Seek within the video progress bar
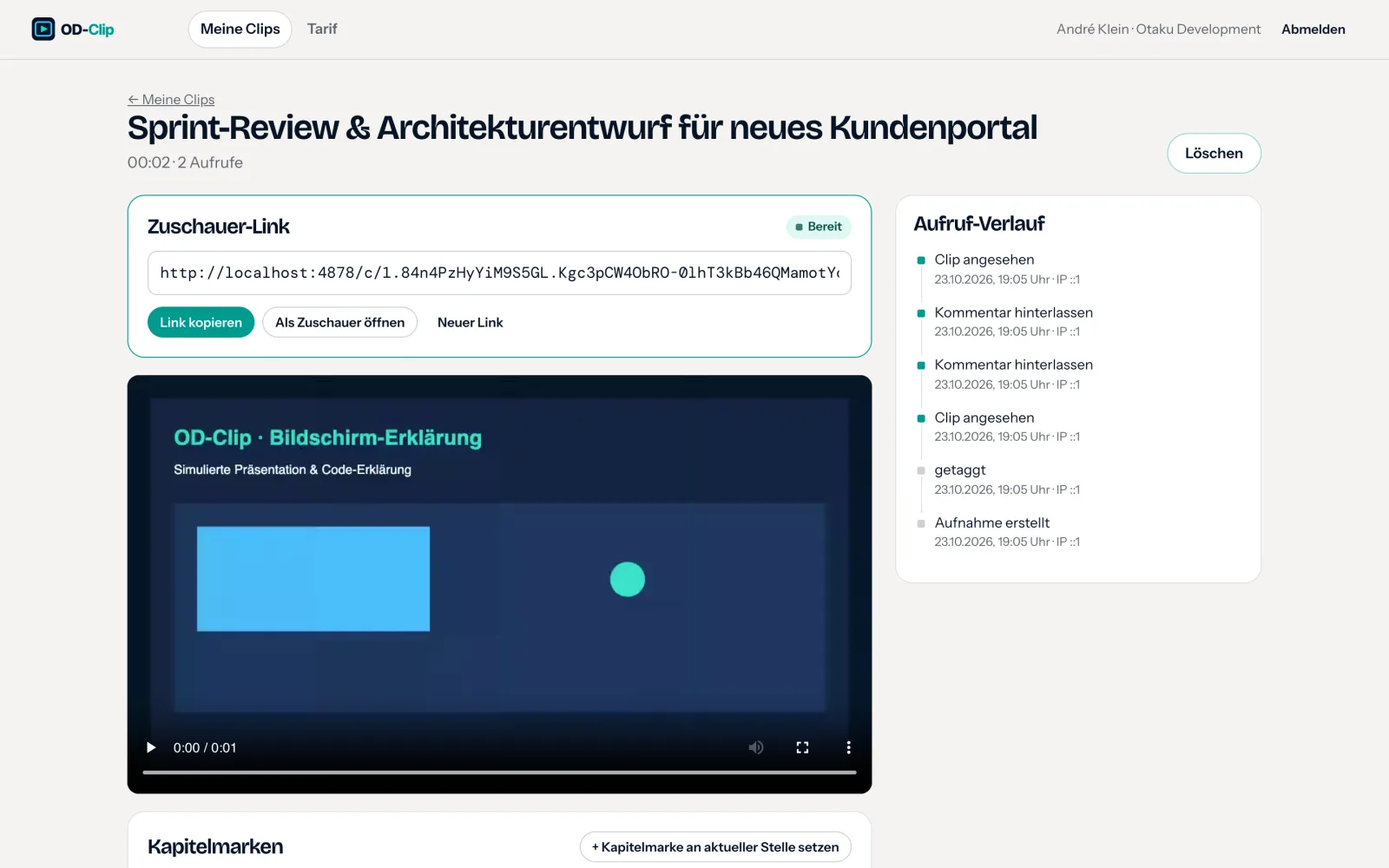The image size is (1389, 868). 499,772
